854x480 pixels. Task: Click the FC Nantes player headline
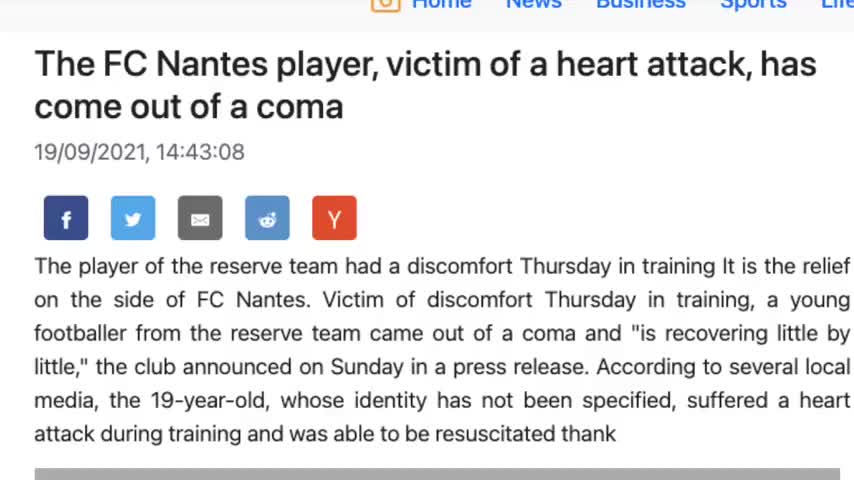425,85
